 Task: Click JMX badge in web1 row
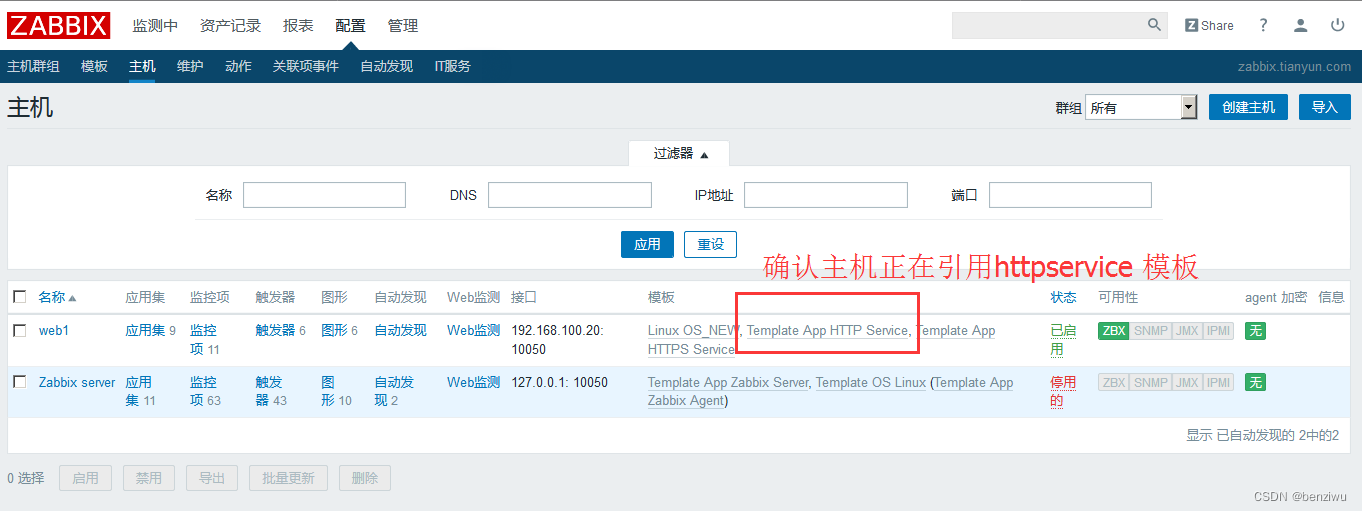[x=1186, y=330]
